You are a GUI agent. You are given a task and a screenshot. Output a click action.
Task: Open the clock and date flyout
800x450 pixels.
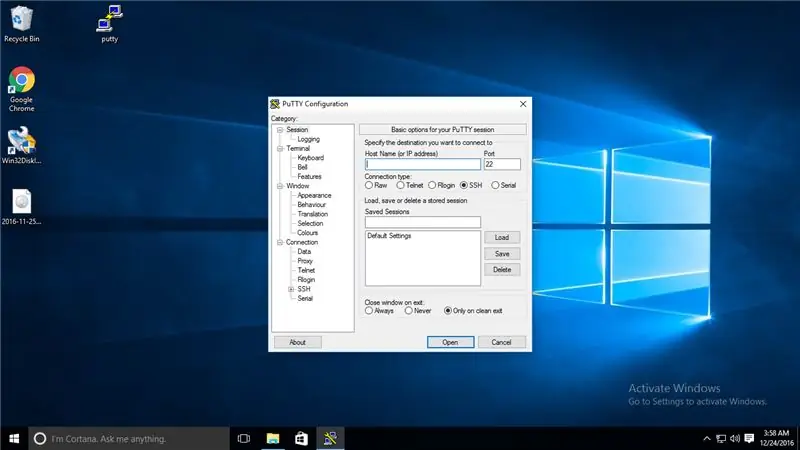[776, 438]
